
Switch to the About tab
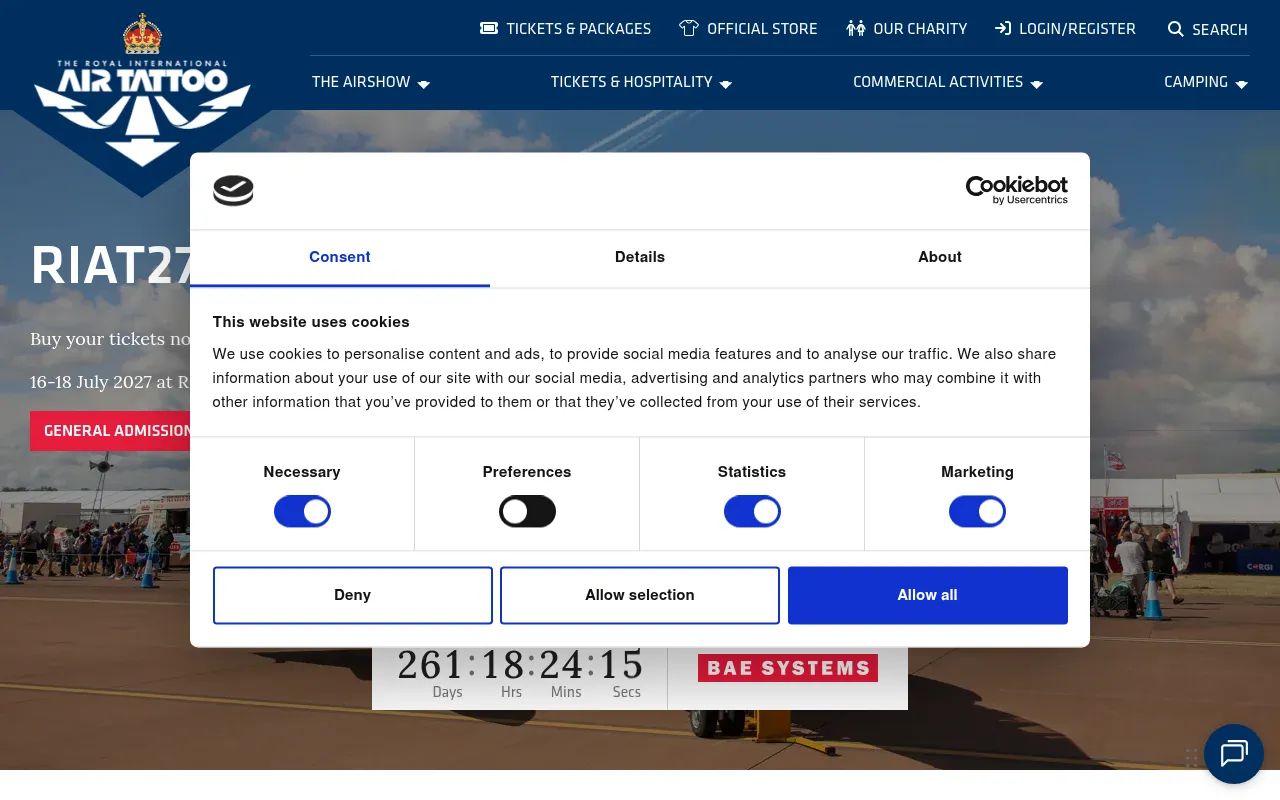[x=940, y=257]
